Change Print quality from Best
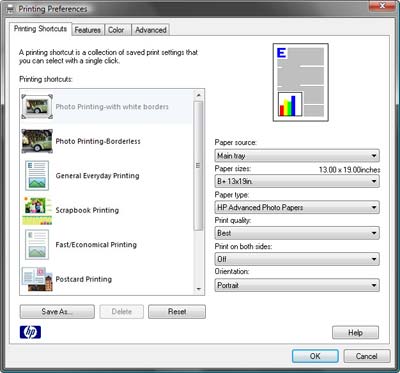 point(297,233)
